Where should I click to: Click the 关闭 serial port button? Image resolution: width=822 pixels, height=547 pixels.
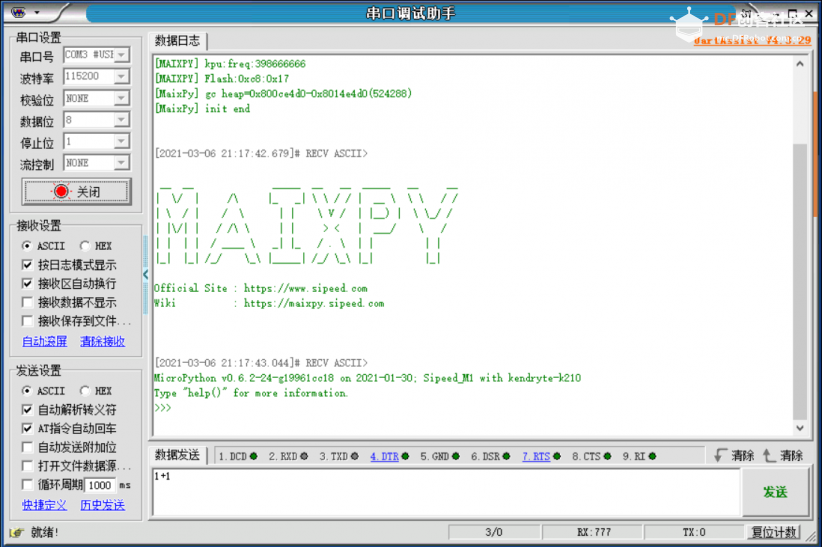click(77, 191)
